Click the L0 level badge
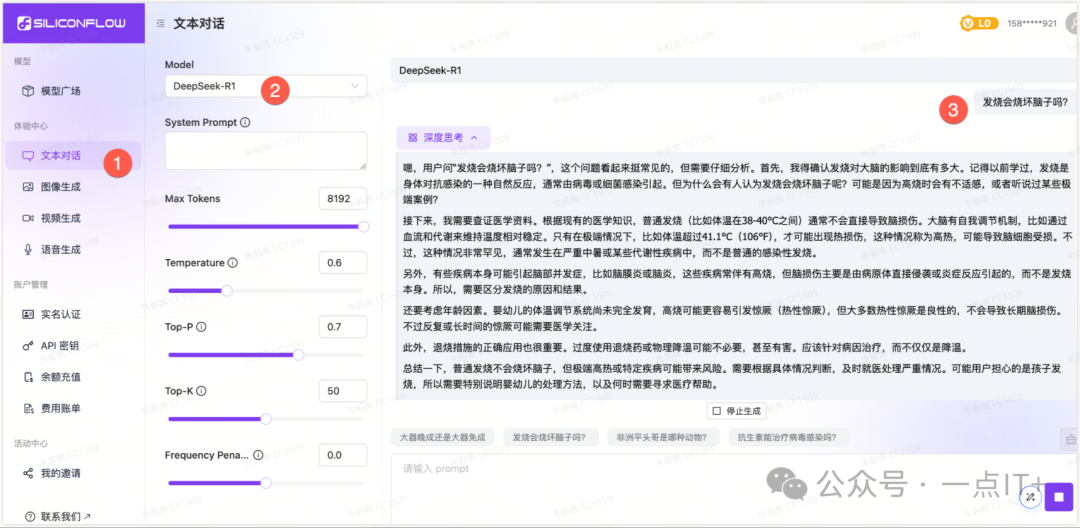 979,23
